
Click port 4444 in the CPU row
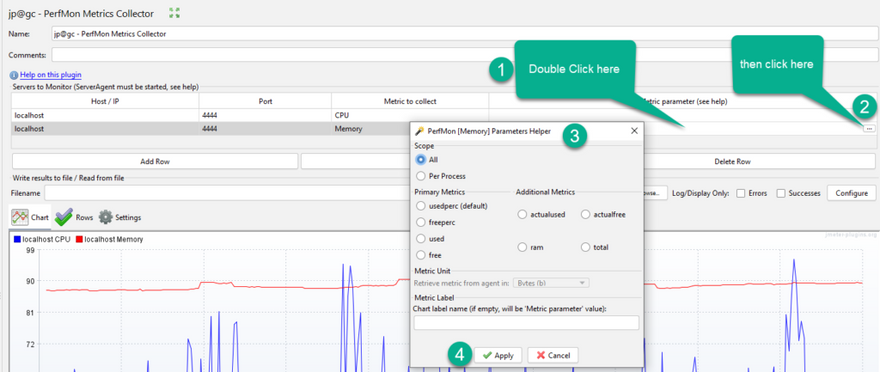[265, 115]
